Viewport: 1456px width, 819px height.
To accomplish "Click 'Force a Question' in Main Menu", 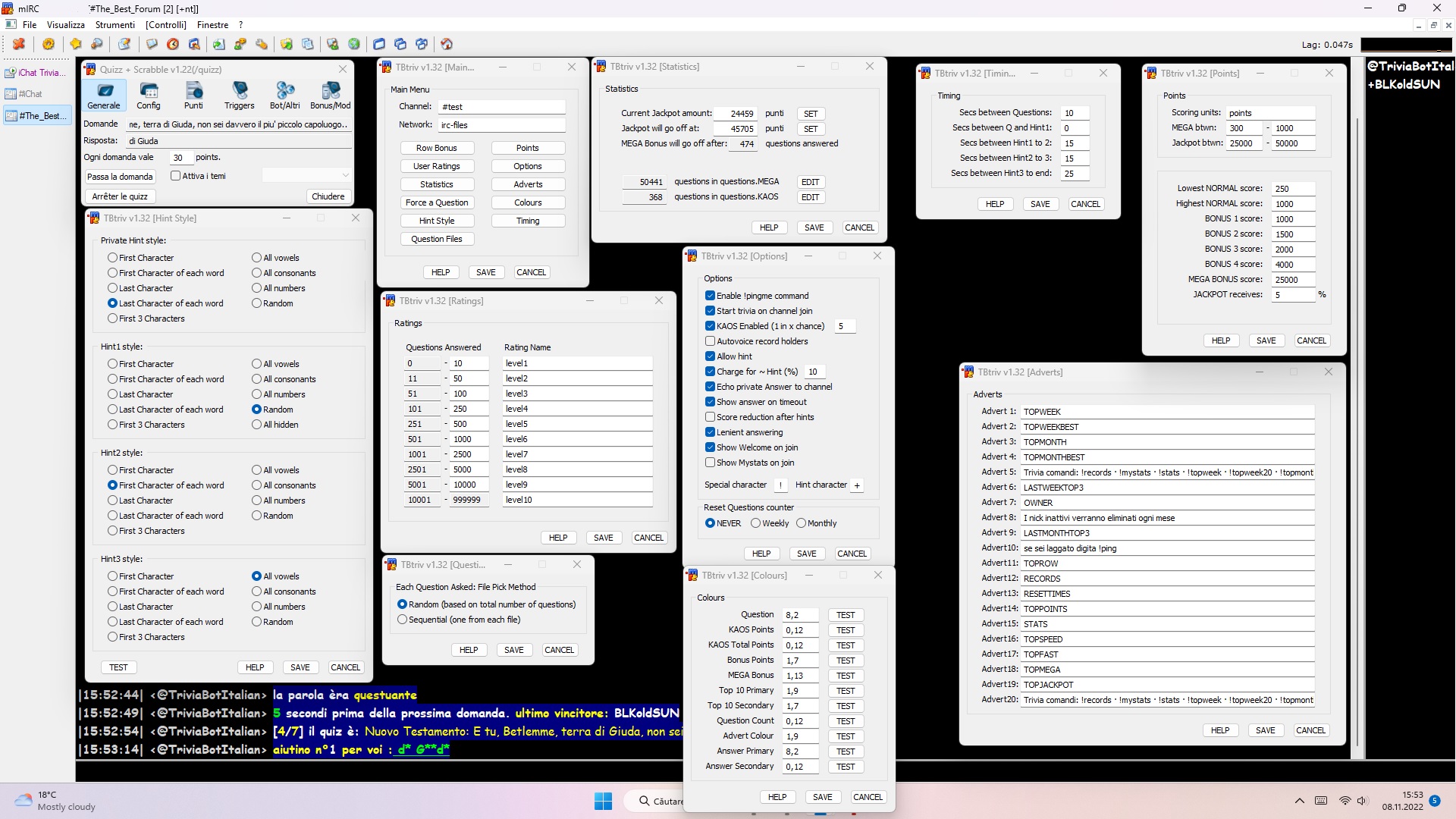I will click(437, 202).
